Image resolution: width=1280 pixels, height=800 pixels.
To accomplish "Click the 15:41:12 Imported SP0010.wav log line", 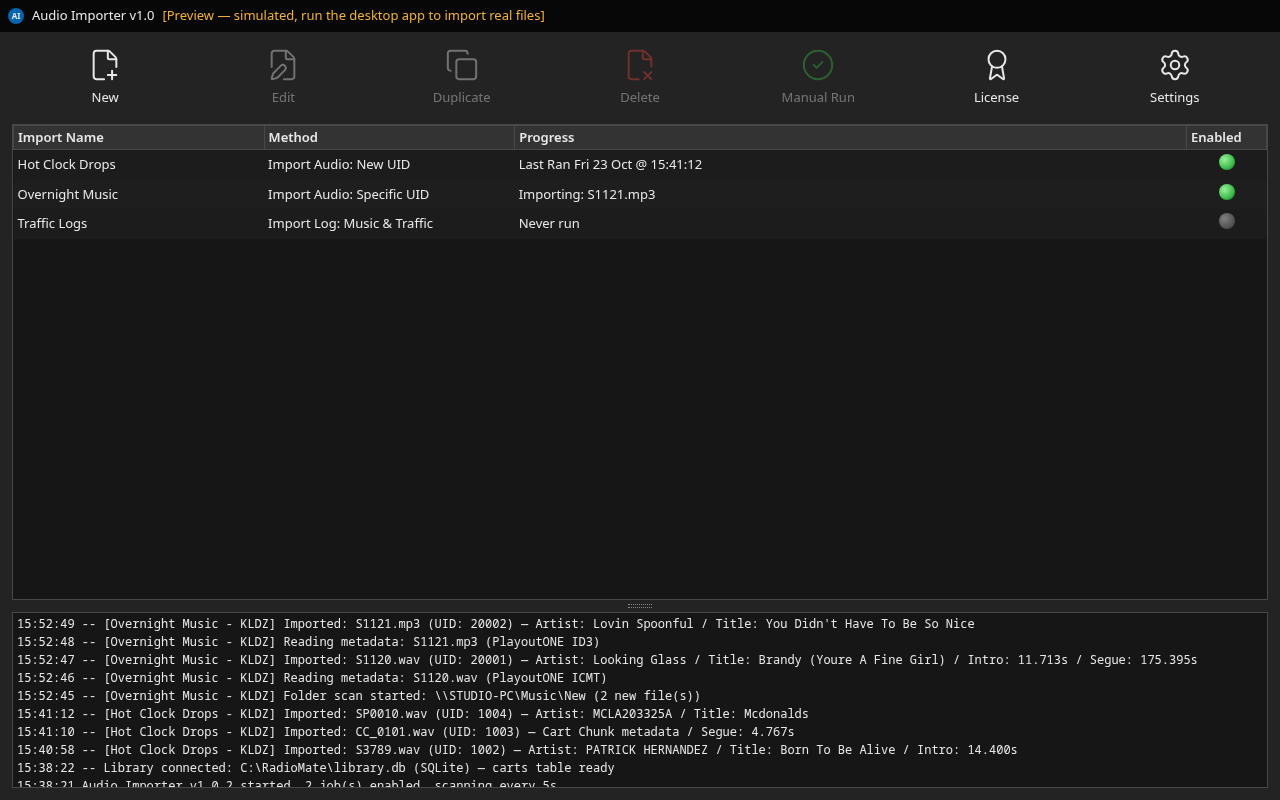I will (x=413, y=714).
